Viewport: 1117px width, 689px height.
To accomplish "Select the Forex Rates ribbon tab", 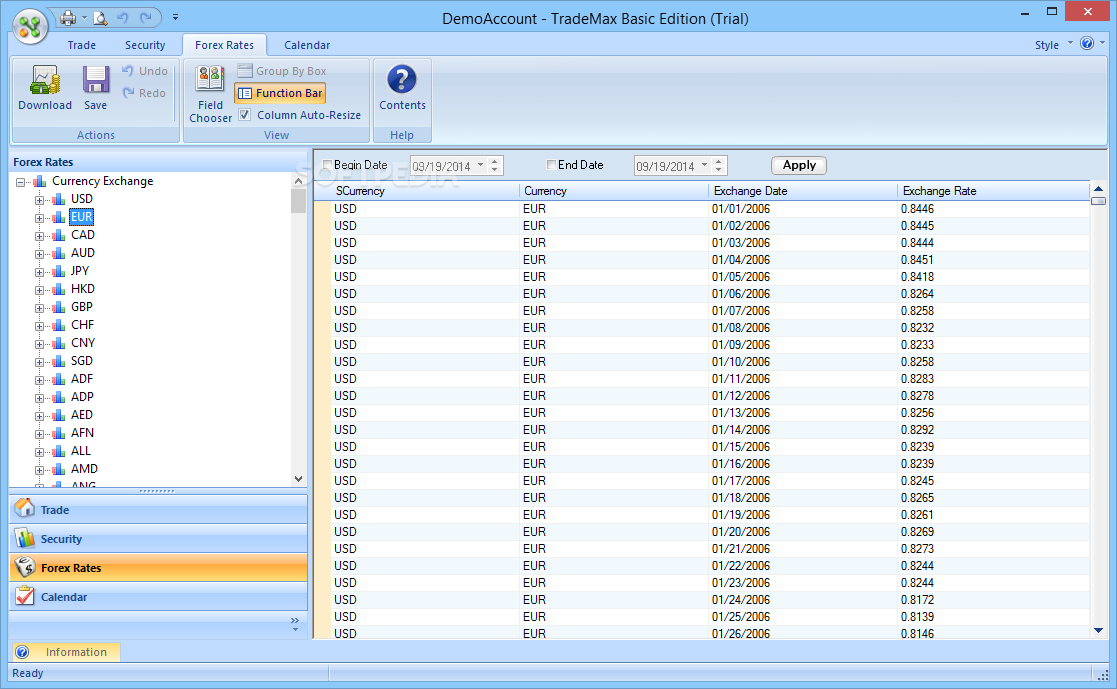I will tap(224, 45).
